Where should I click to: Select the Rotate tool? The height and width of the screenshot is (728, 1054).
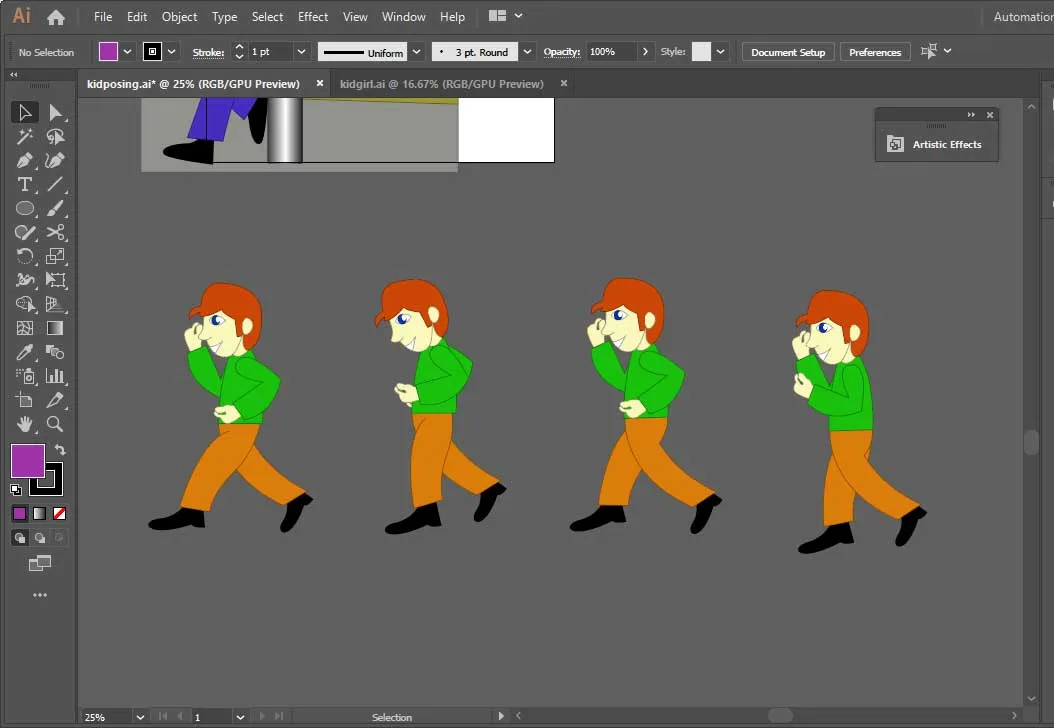[25, 256]
